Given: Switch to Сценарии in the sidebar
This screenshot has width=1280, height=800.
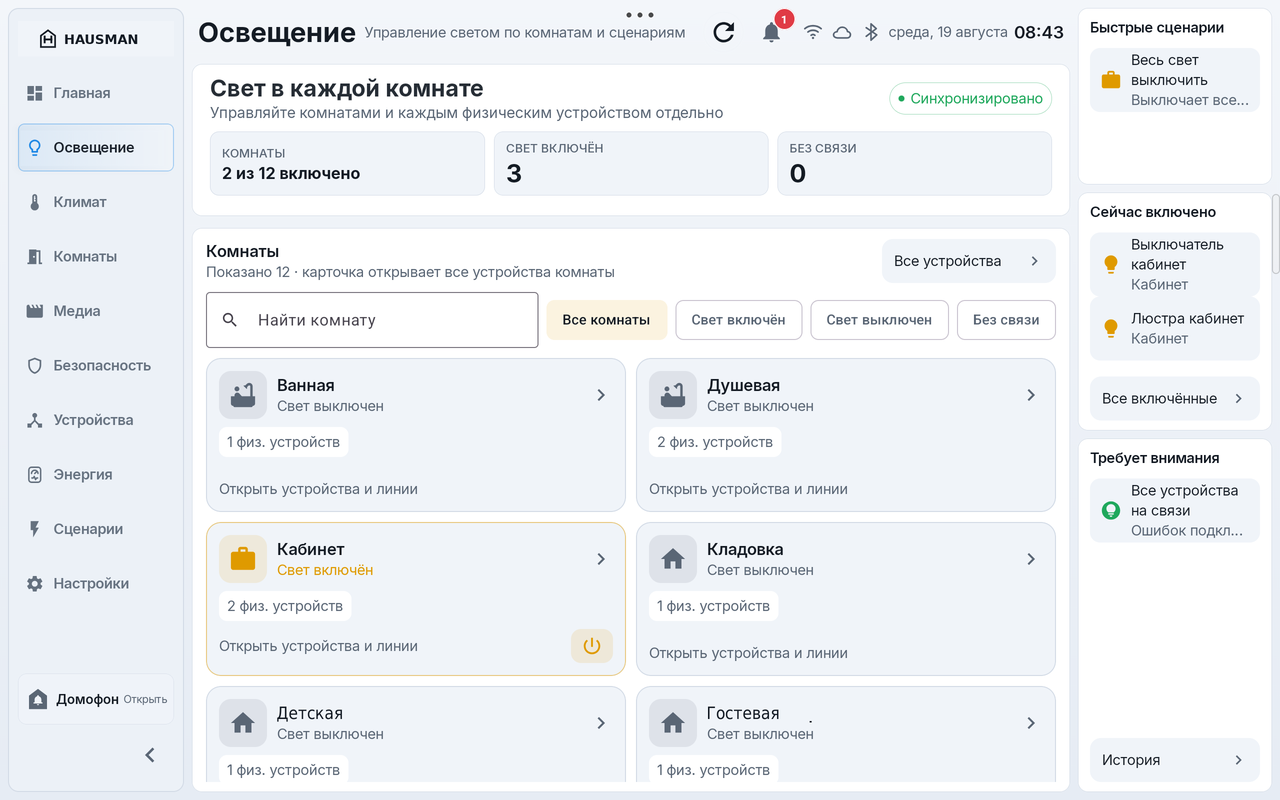Looking at the screenshot, I should 96,529.
